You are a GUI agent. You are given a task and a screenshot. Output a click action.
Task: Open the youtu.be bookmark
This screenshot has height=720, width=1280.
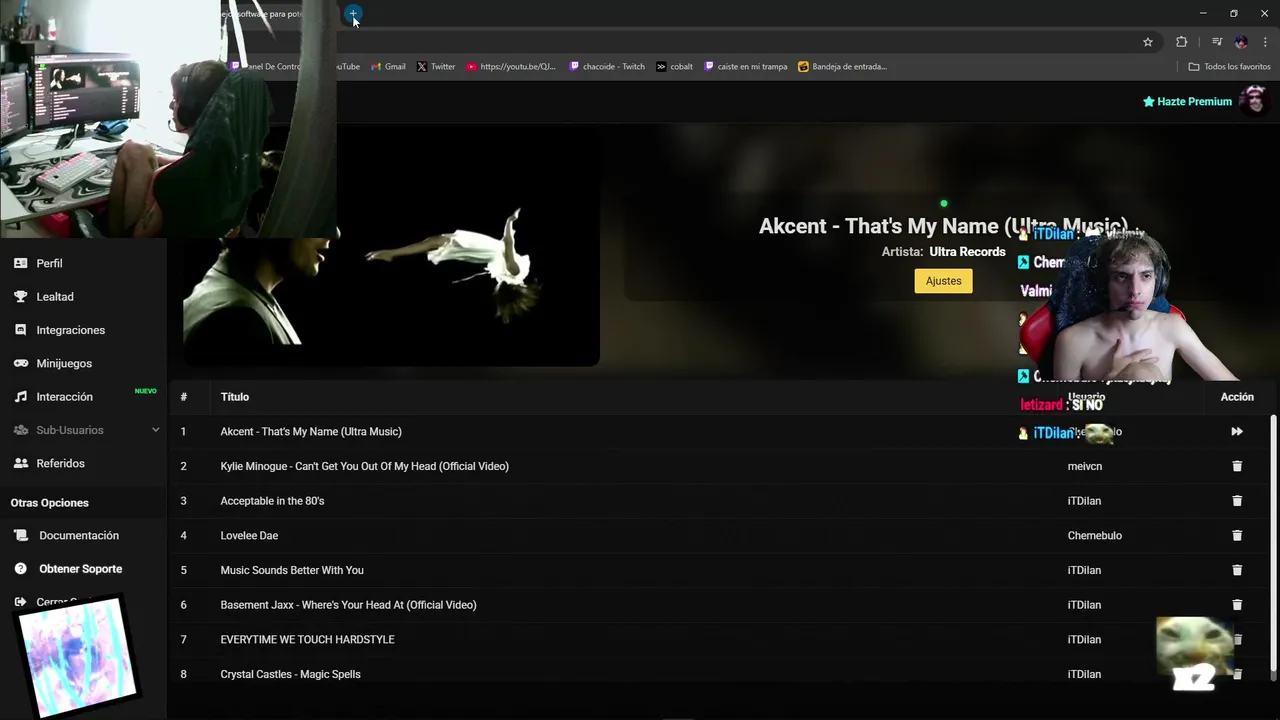[x=511, y=67]
